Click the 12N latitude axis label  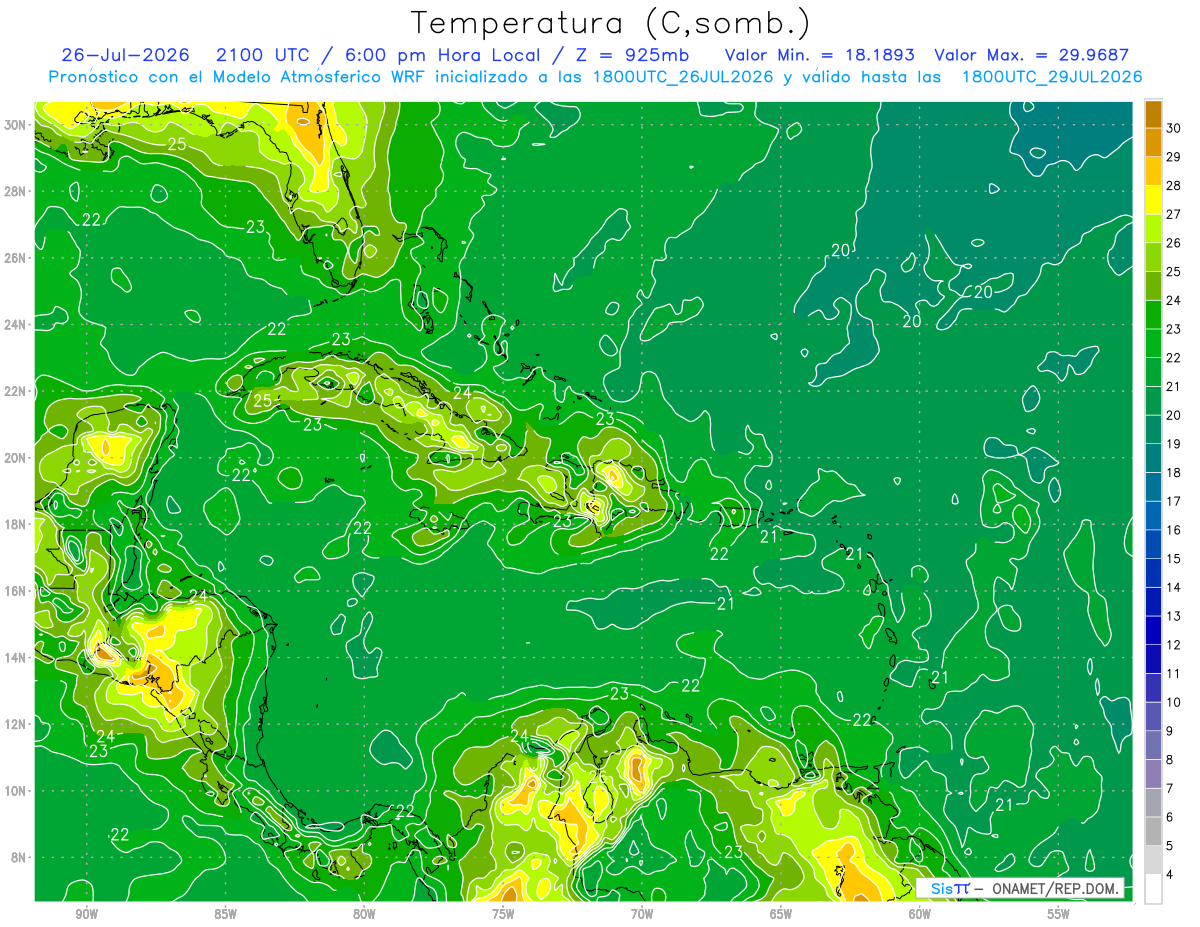(x=16, y=724)
